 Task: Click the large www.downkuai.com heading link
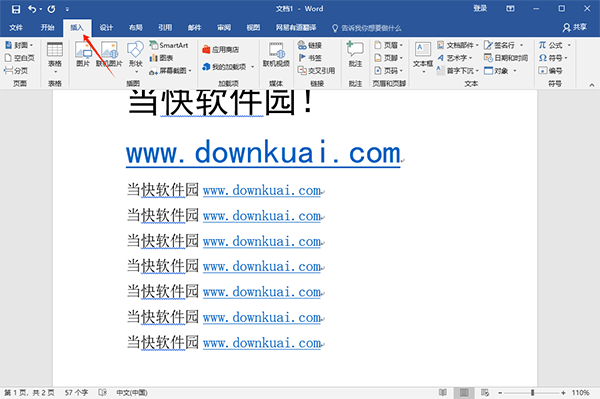click(x=263, y=153)
